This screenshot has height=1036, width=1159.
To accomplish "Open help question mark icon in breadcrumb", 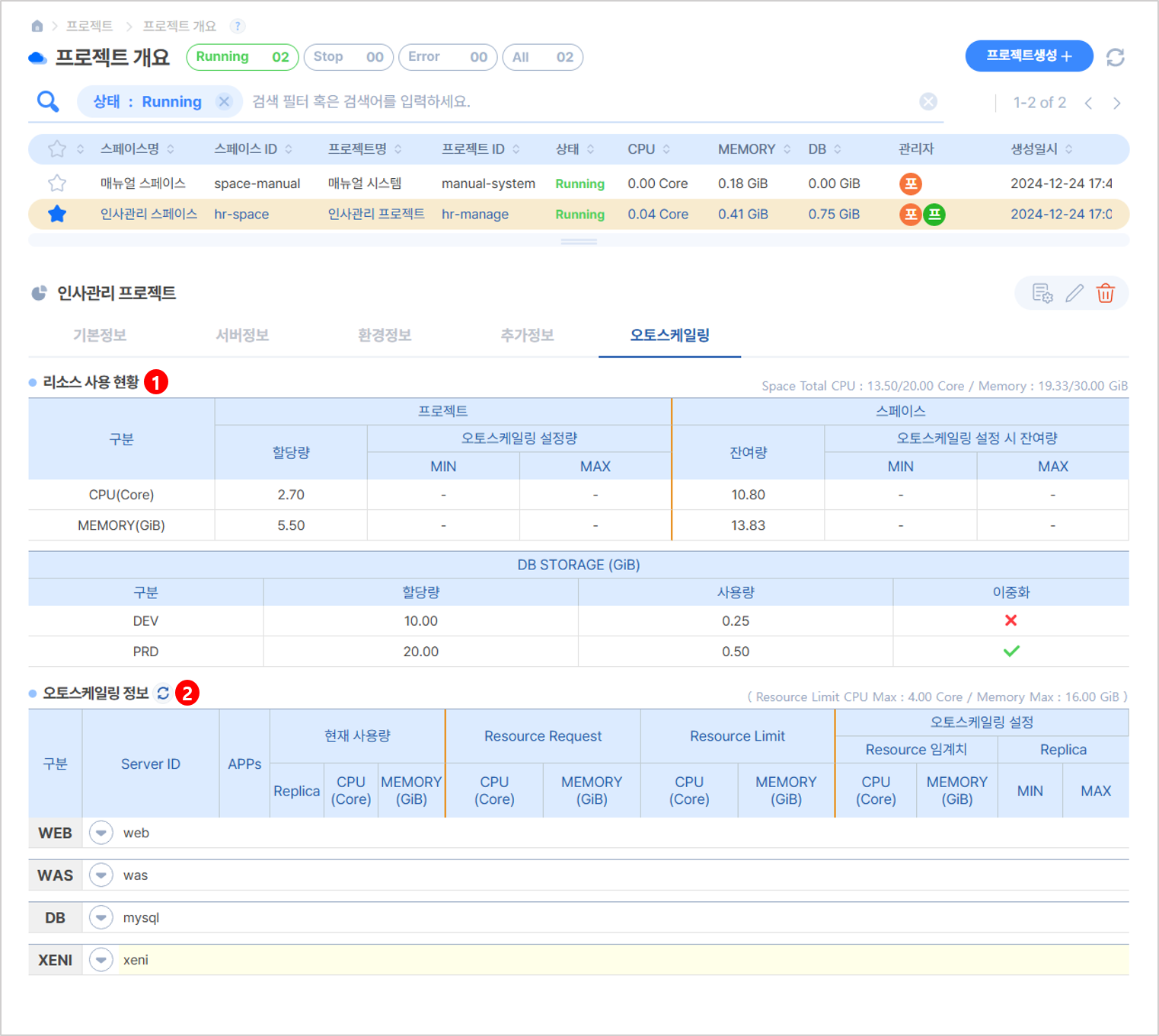I will 238,26.
